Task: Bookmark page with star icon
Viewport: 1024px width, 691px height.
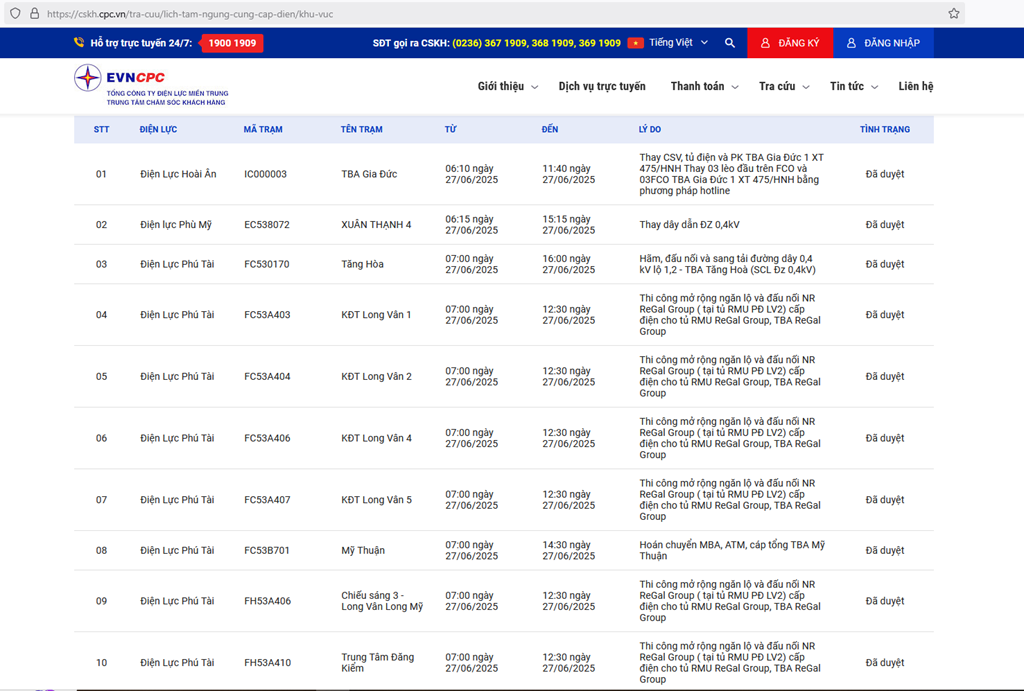Action: pos(953,13)
